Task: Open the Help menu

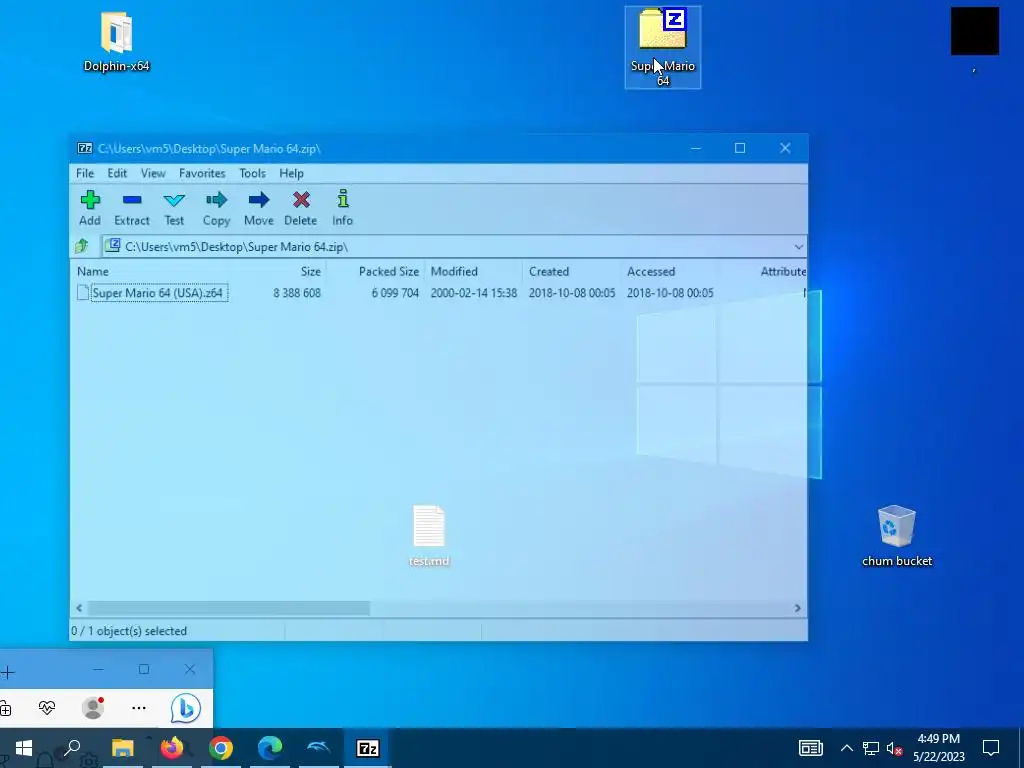Action: [x=291, y=173]
